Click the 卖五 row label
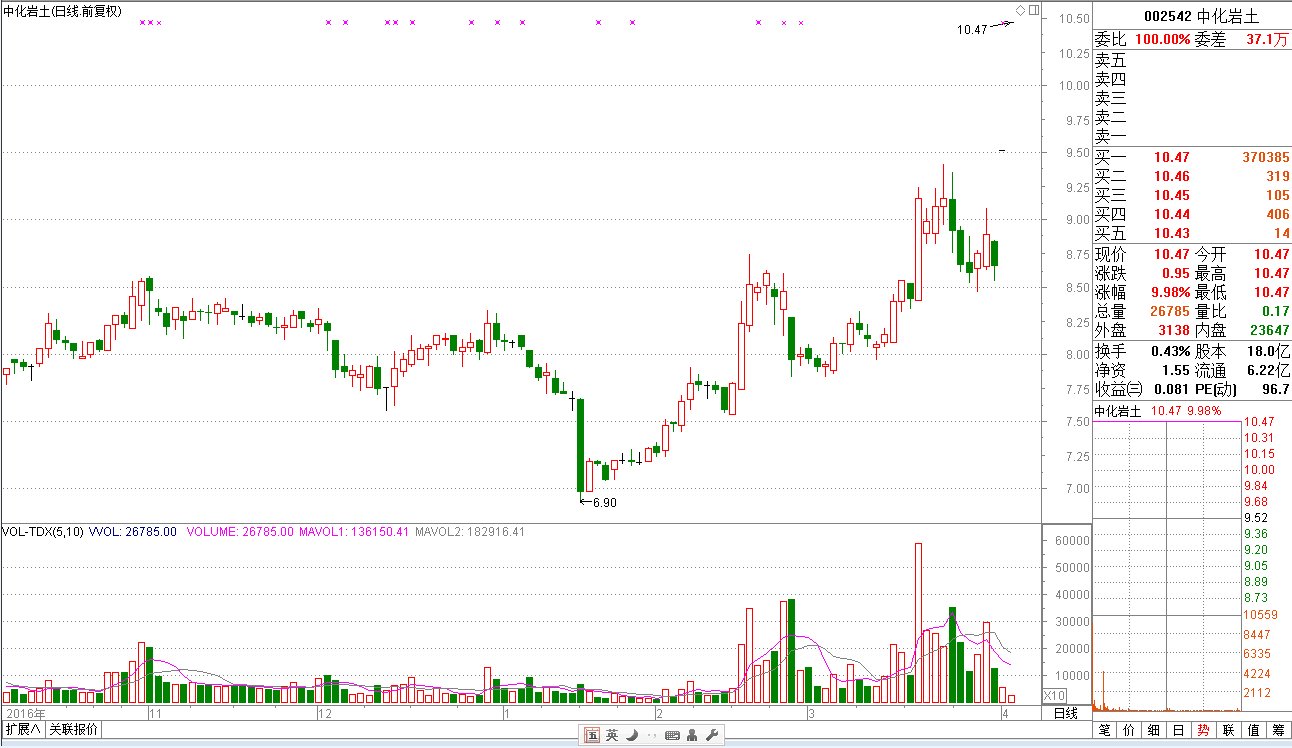Screen dimensions: 1292x748 pyautogui.click(x=1110, y=60)
